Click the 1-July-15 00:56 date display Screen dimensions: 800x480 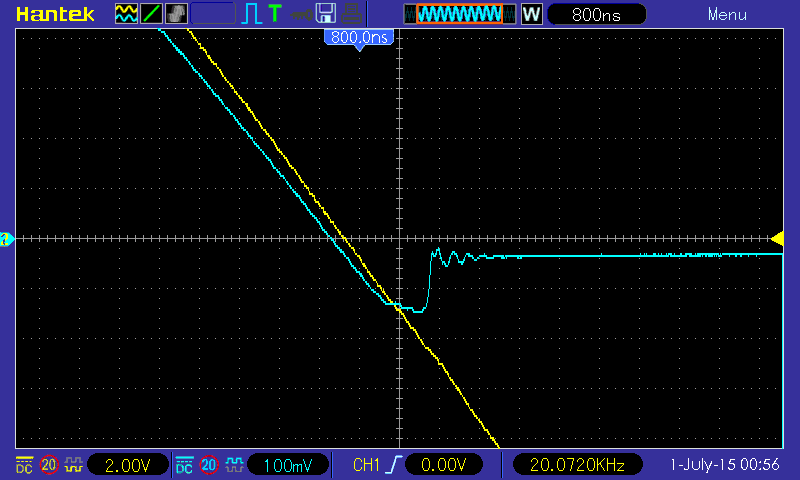click(x=724, y=465)
